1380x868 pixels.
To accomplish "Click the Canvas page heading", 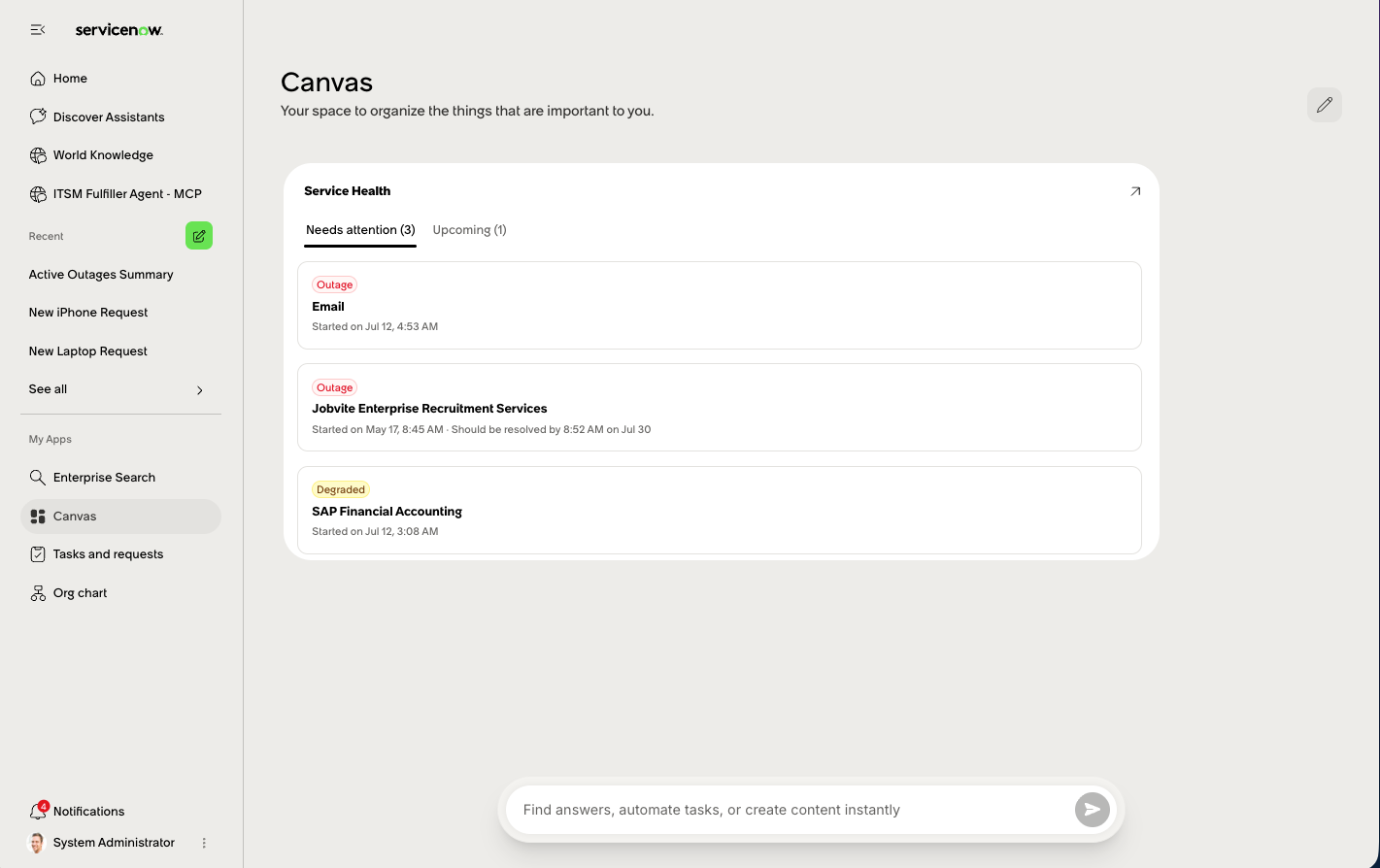I will click(327, 83).
